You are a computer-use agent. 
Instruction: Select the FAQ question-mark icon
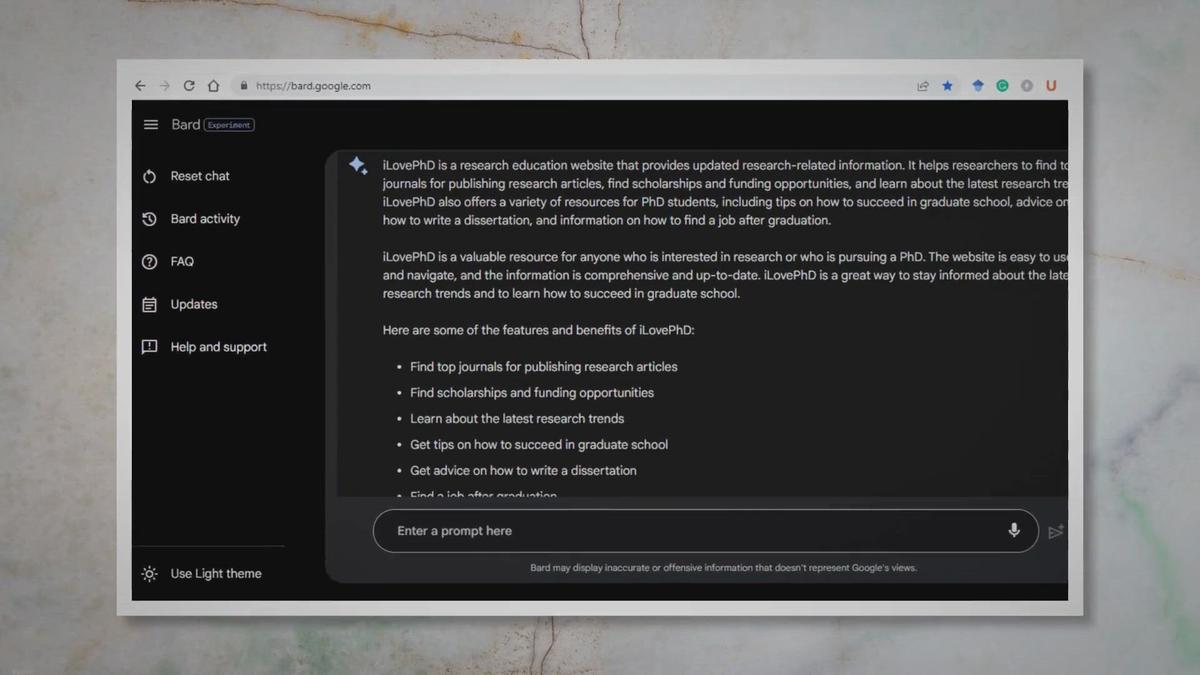149,261
